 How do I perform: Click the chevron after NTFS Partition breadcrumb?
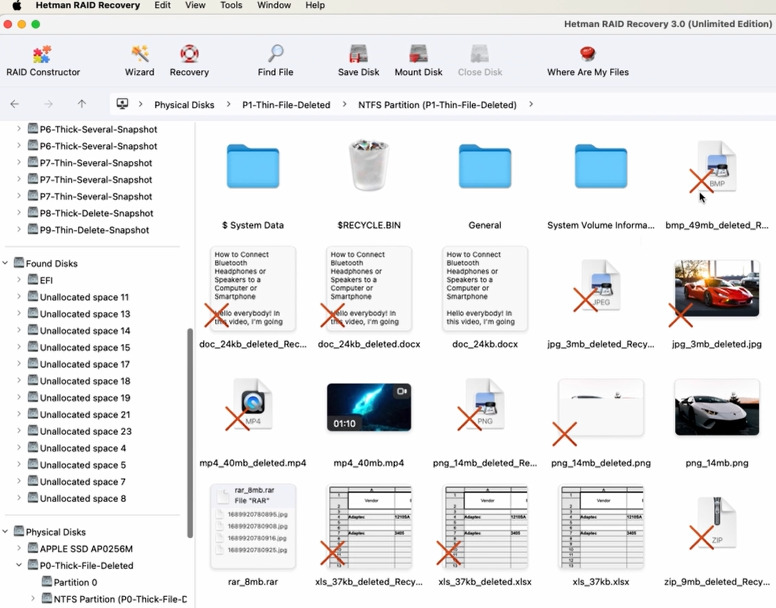pos(531,104)
